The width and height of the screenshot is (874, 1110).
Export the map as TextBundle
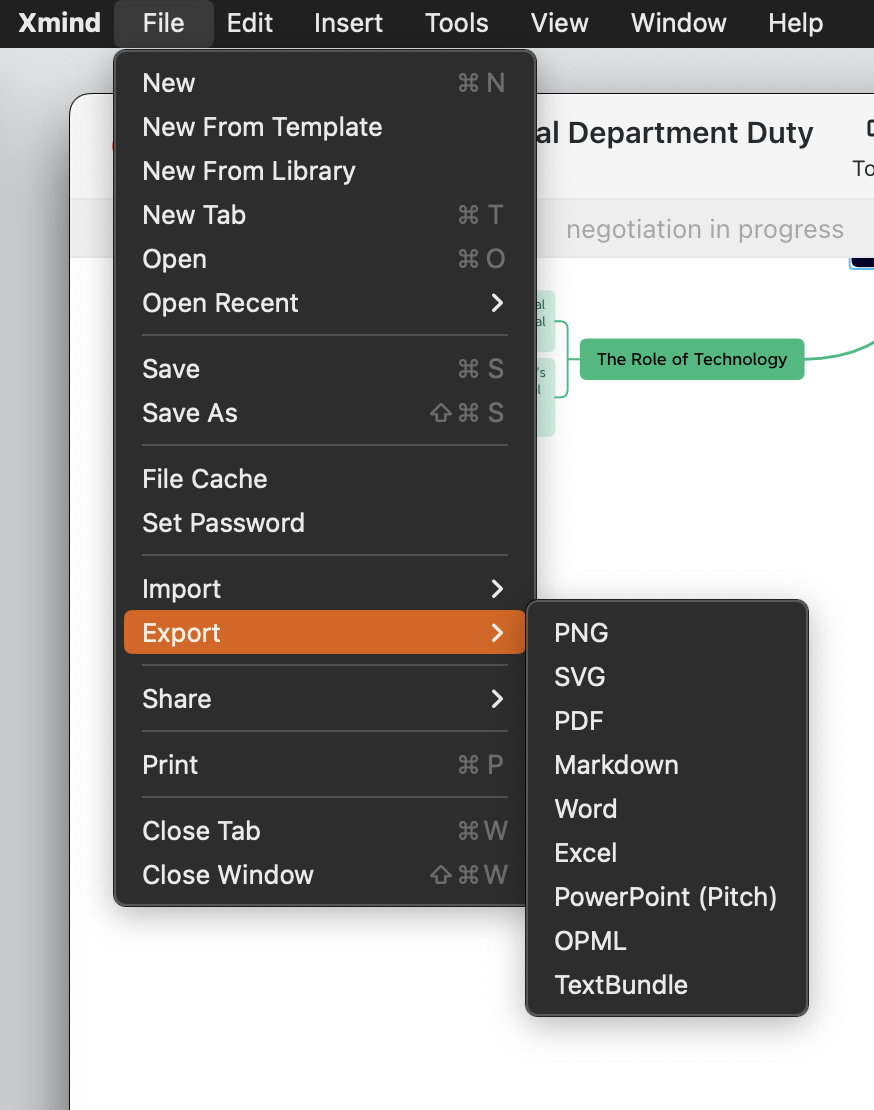click(667, 985)
